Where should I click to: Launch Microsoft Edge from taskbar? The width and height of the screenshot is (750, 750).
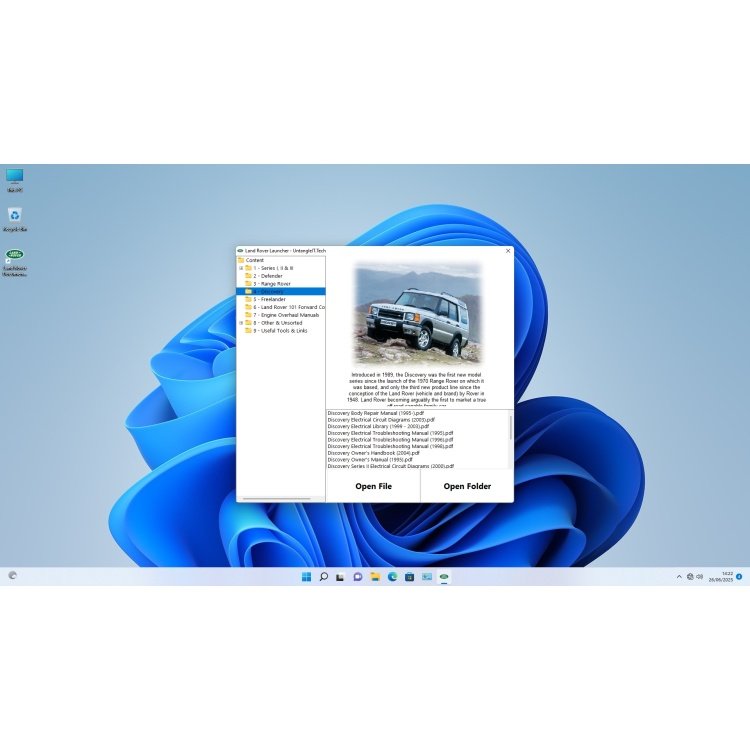(392, 576)
